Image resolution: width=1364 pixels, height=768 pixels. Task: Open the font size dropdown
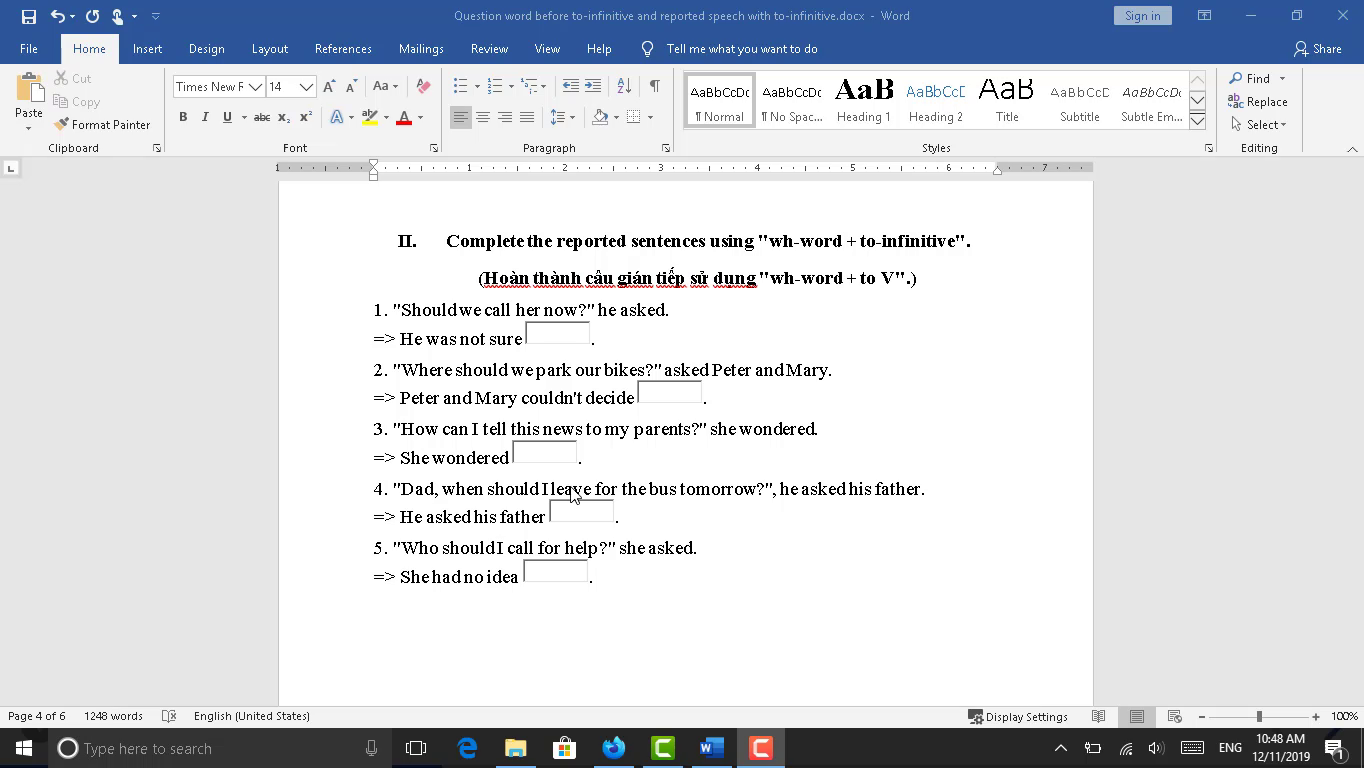click(306, 87)
